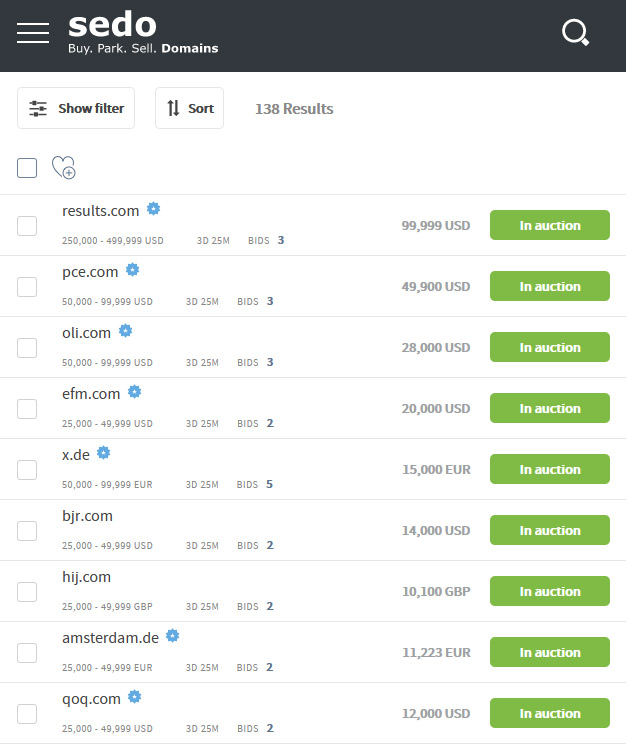Screen dimensions: 626x750
Task: Click the search magnifier icon
Action: 575,33
